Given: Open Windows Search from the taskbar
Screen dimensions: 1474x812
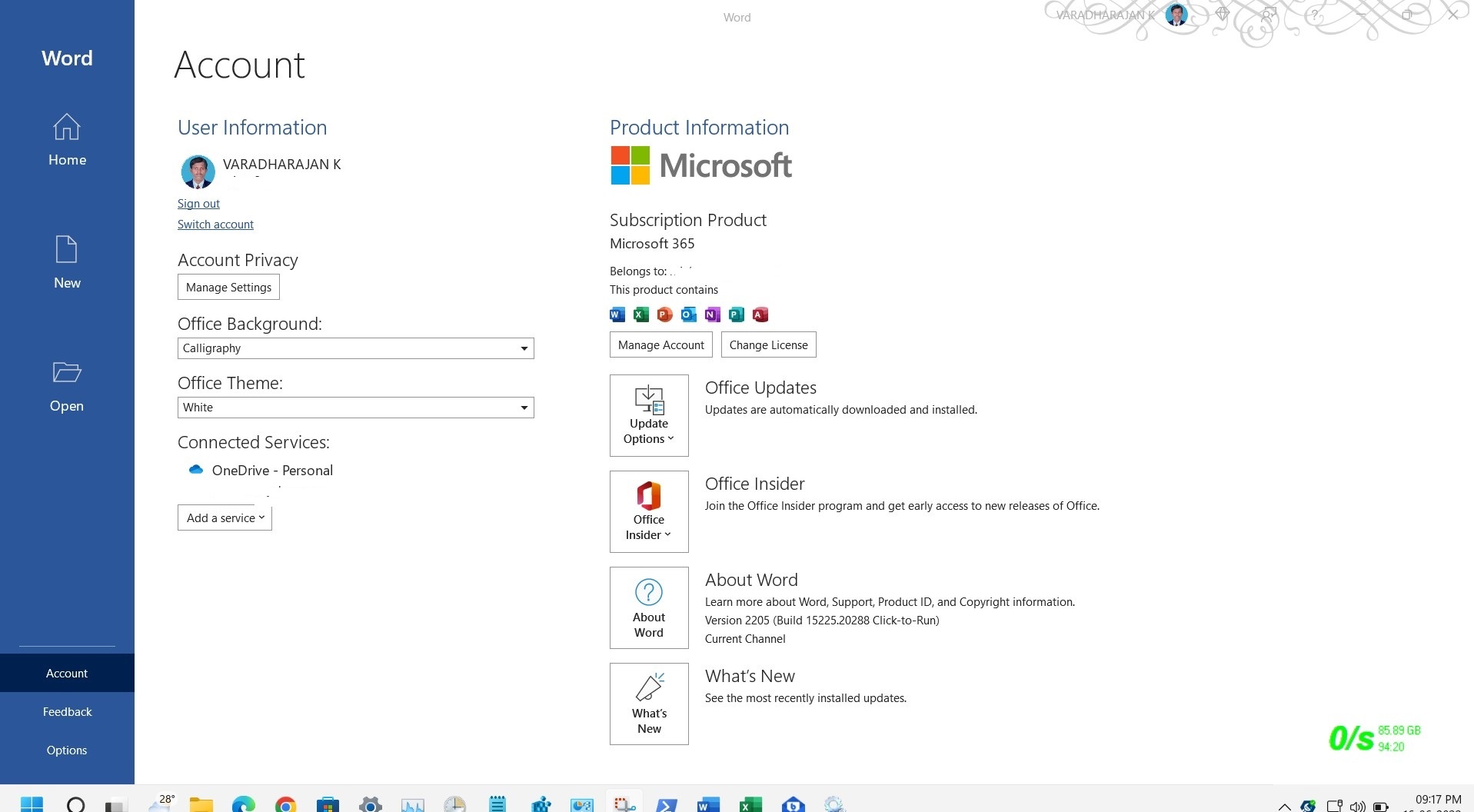Looking at the screenshot, I should (75, 804).
